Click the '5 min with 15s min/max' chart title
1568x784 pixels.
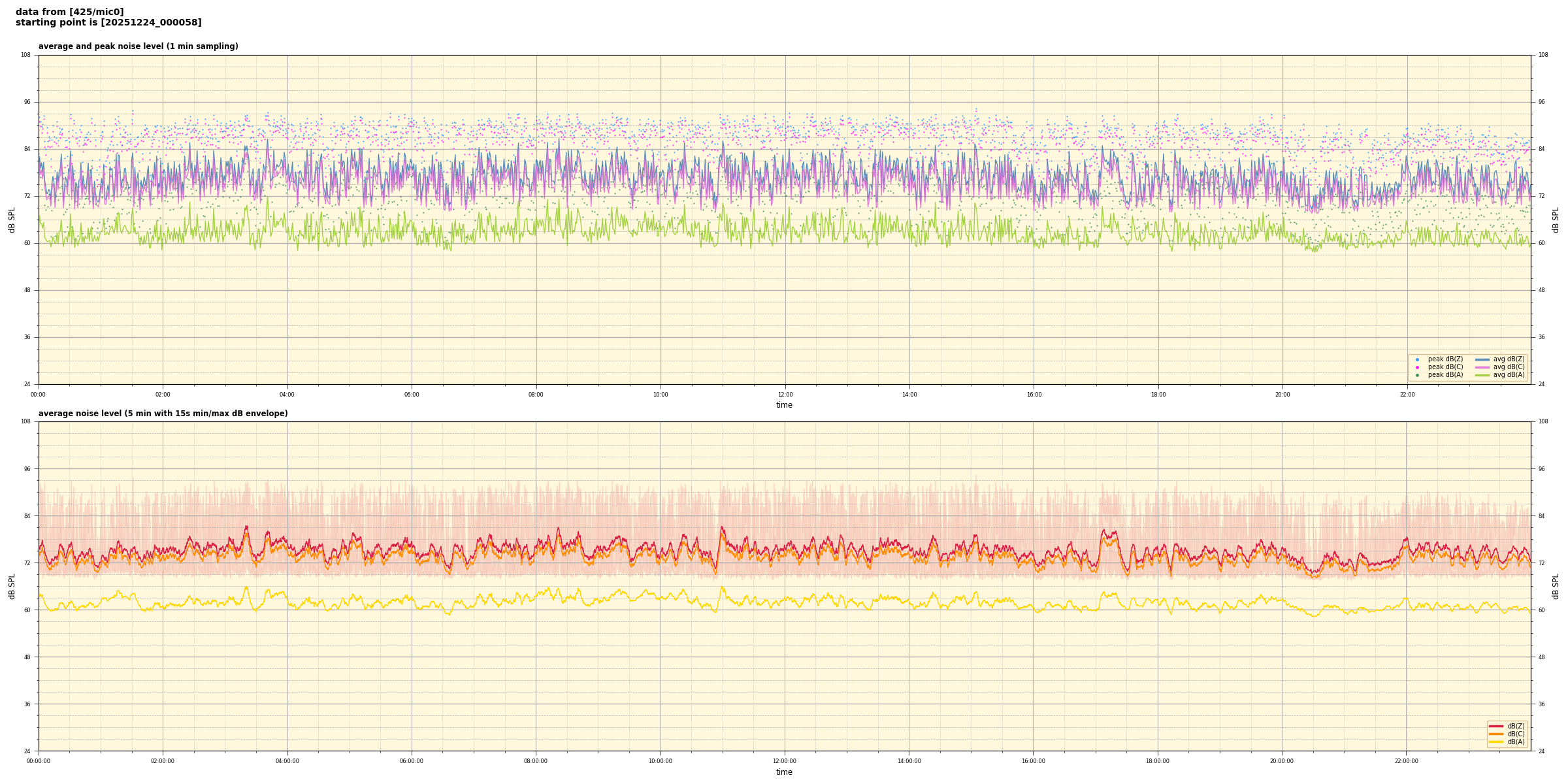point(163,414)
